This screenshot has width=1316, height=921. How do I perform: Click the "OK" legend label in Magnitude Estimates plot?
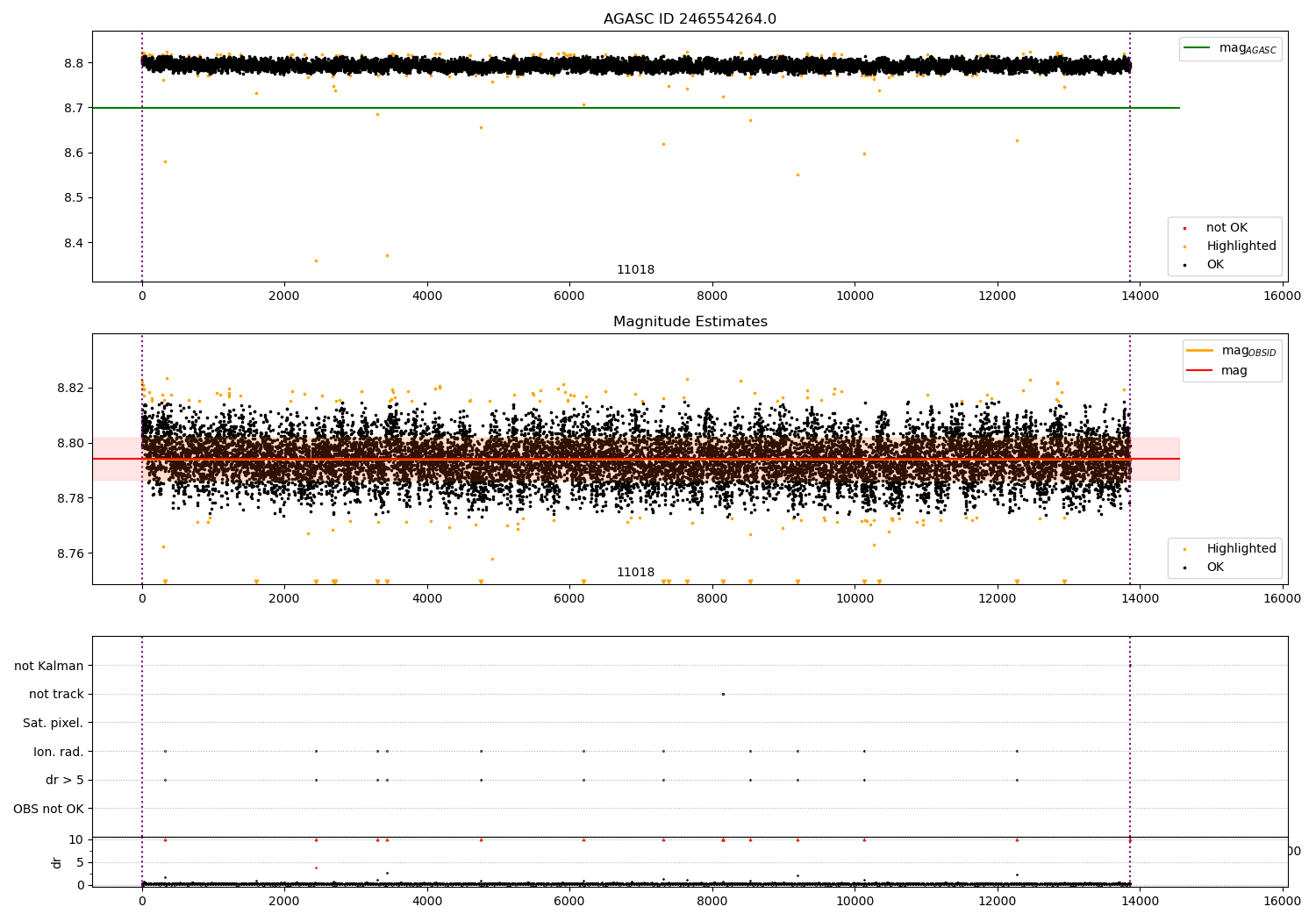pos(1214,568)
